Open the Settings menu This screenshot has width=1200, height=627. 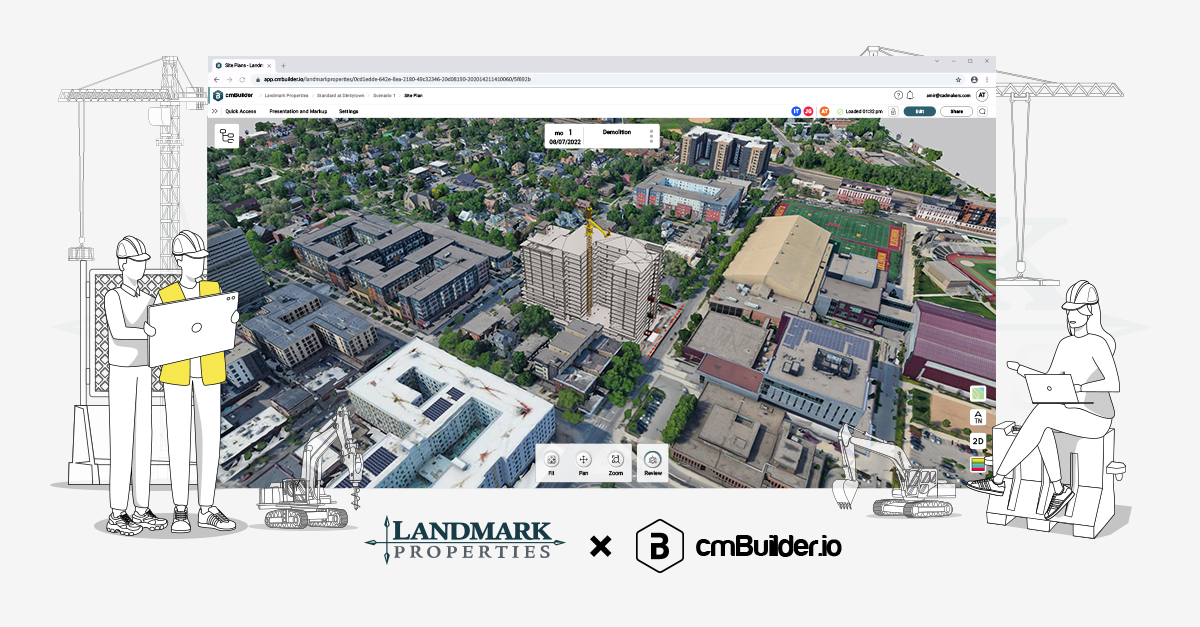tap(348, 112)
